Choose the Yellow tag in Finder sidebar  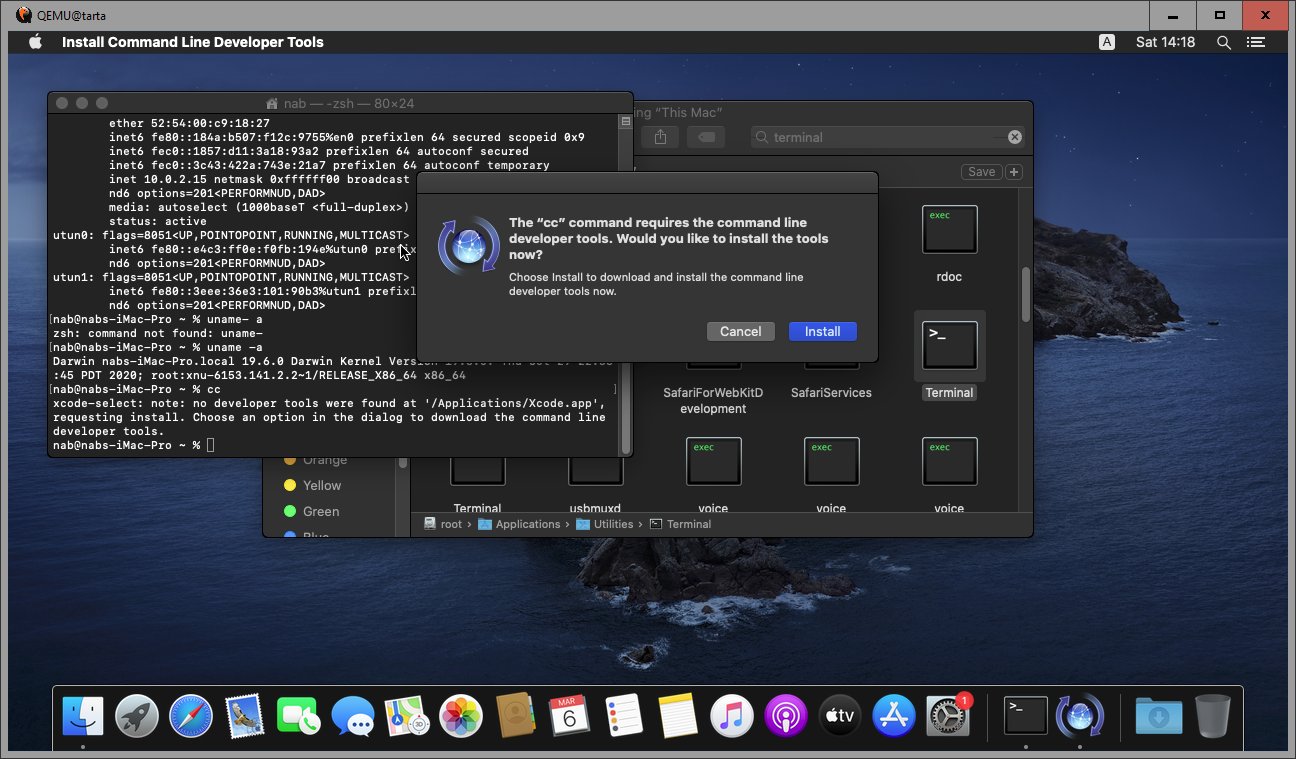point(321,485)
